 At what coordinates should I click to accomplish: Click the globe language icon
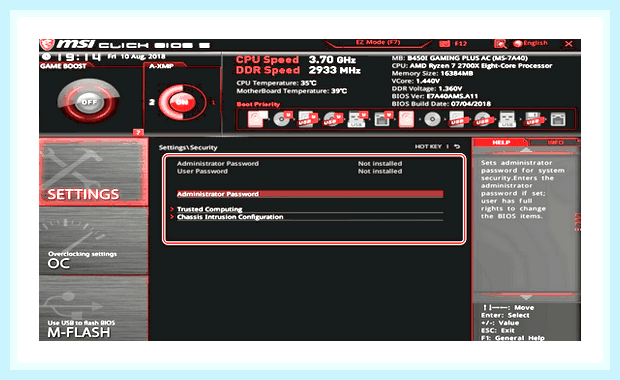(518, 43)
